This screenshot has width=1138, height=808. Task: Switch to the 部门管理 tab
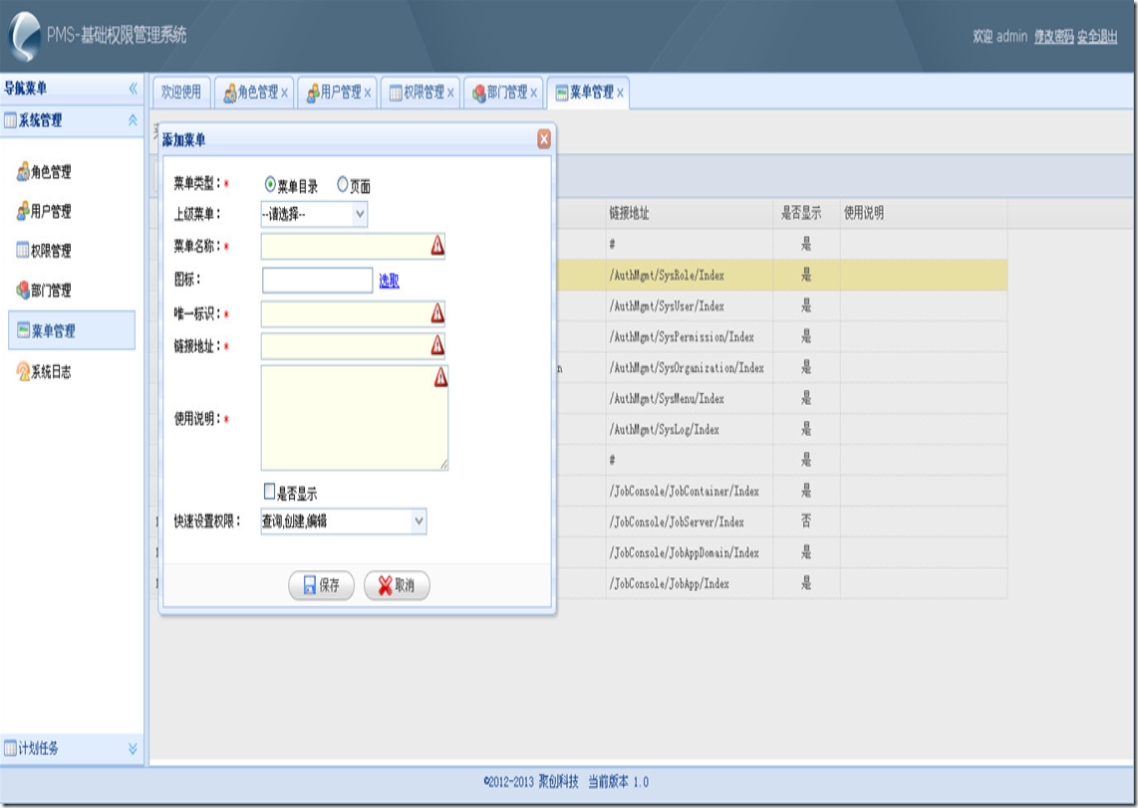pos(506,93)
